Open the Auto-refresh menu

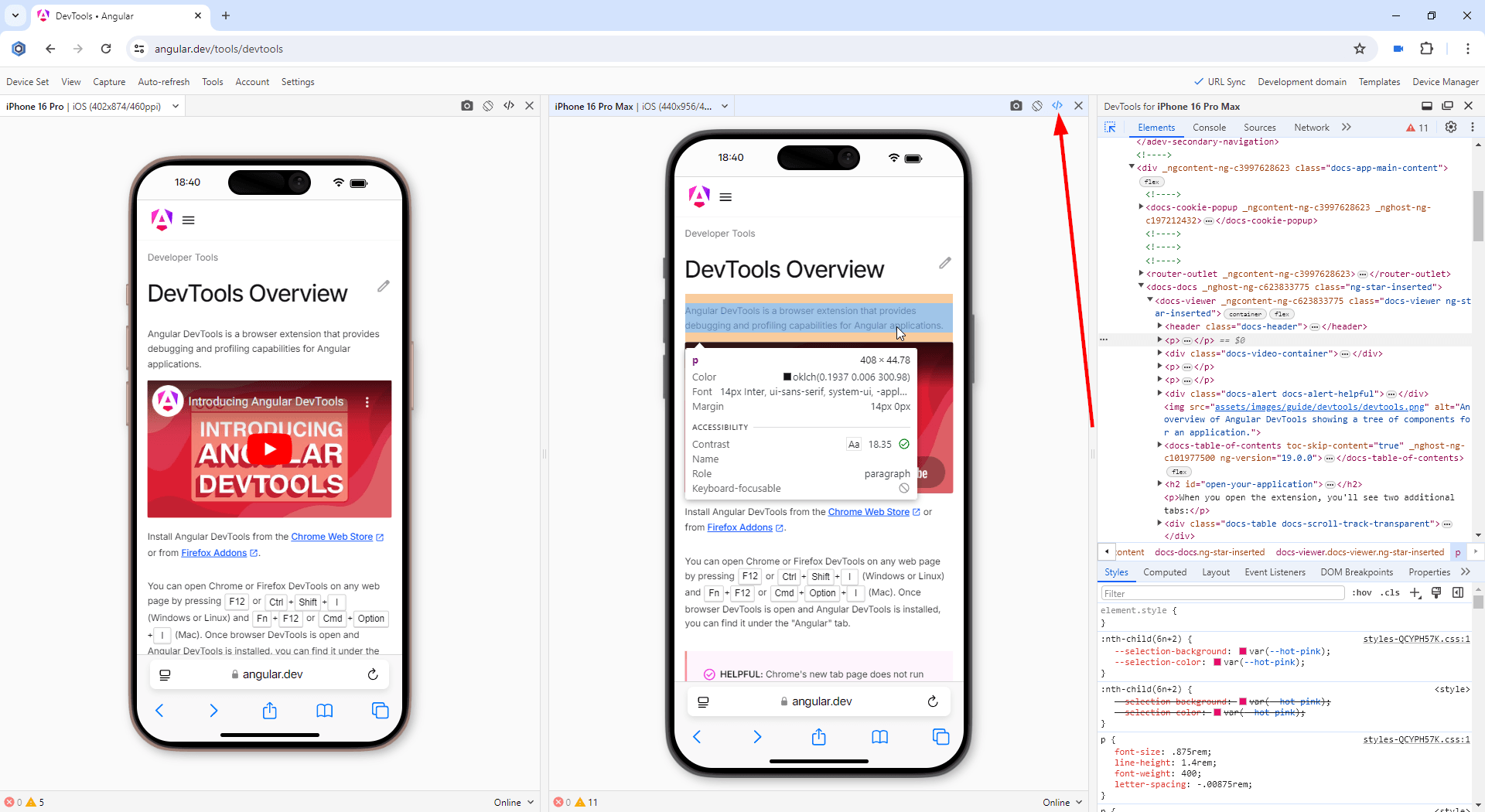(164, 82)
